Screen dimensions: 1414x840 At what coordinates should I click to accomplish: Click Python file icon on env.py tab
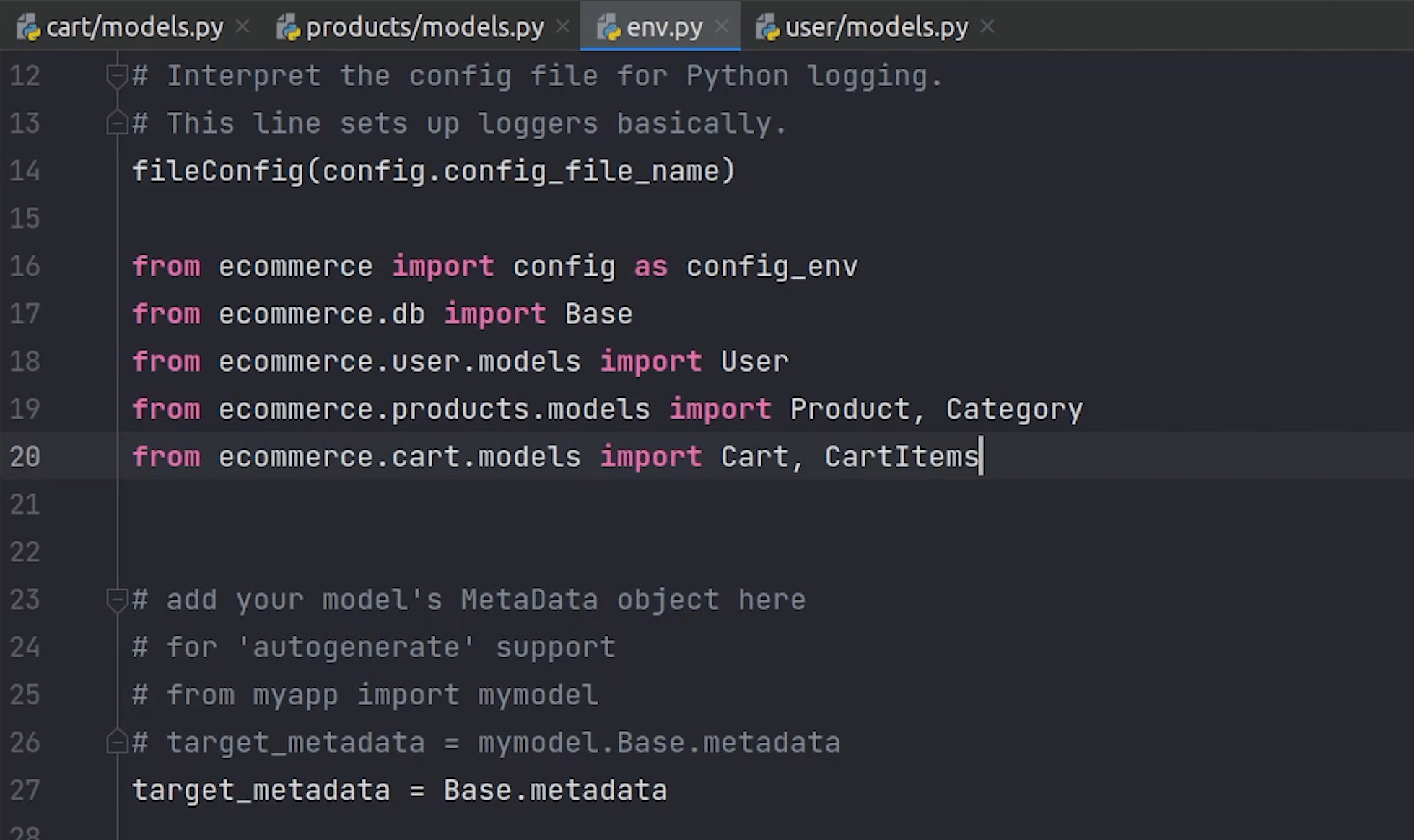[608, 27]
